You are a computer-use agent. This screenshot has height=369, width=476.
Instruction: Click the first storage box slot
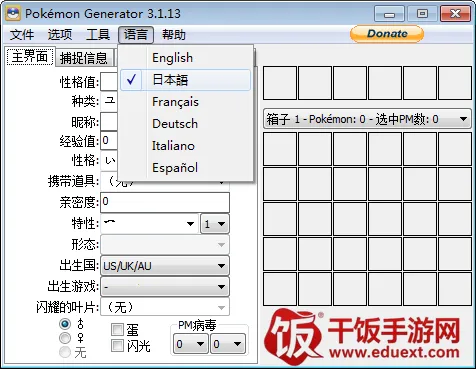click(x=280, y=149)
